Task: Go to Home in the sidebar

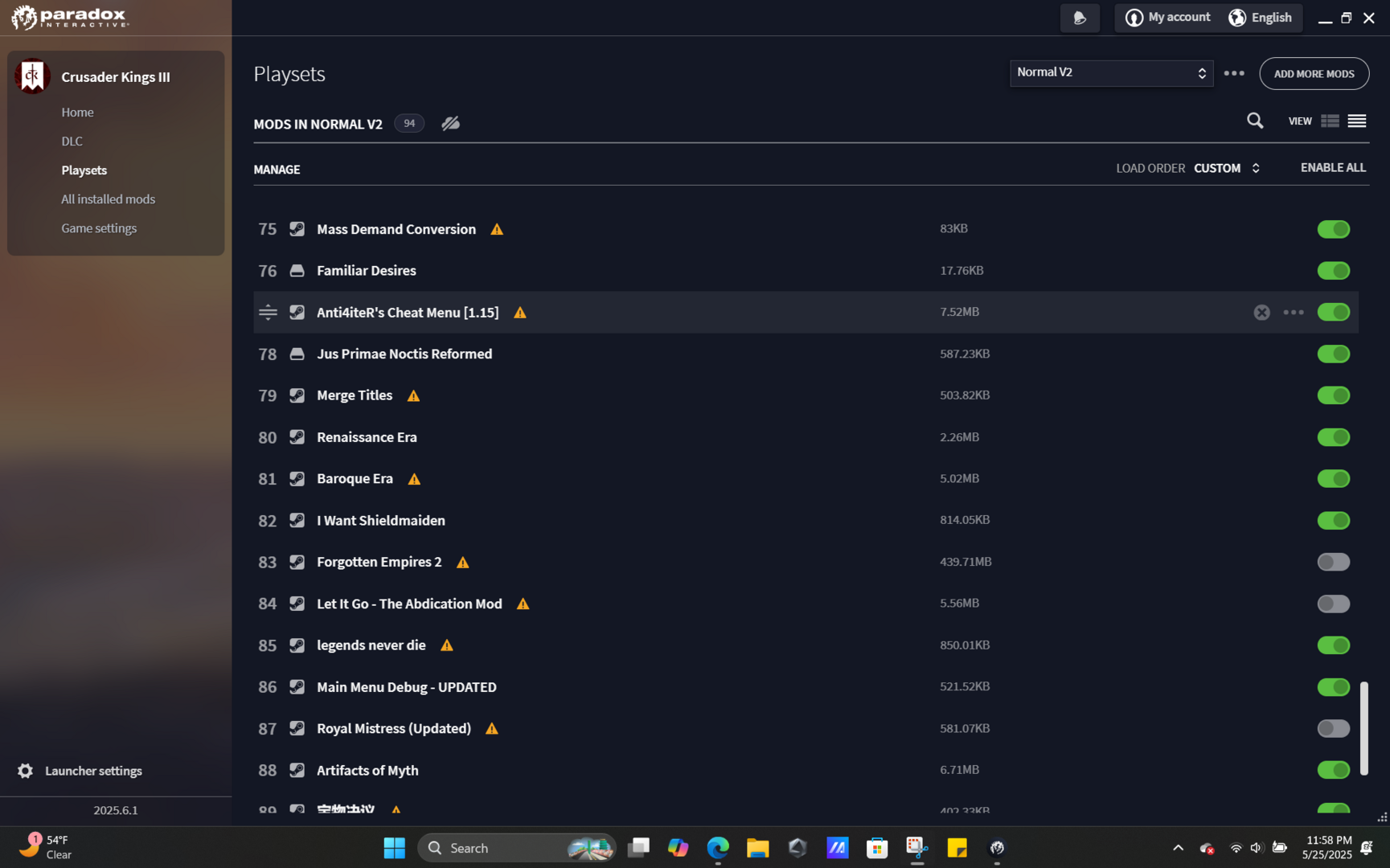Action: 77,113
